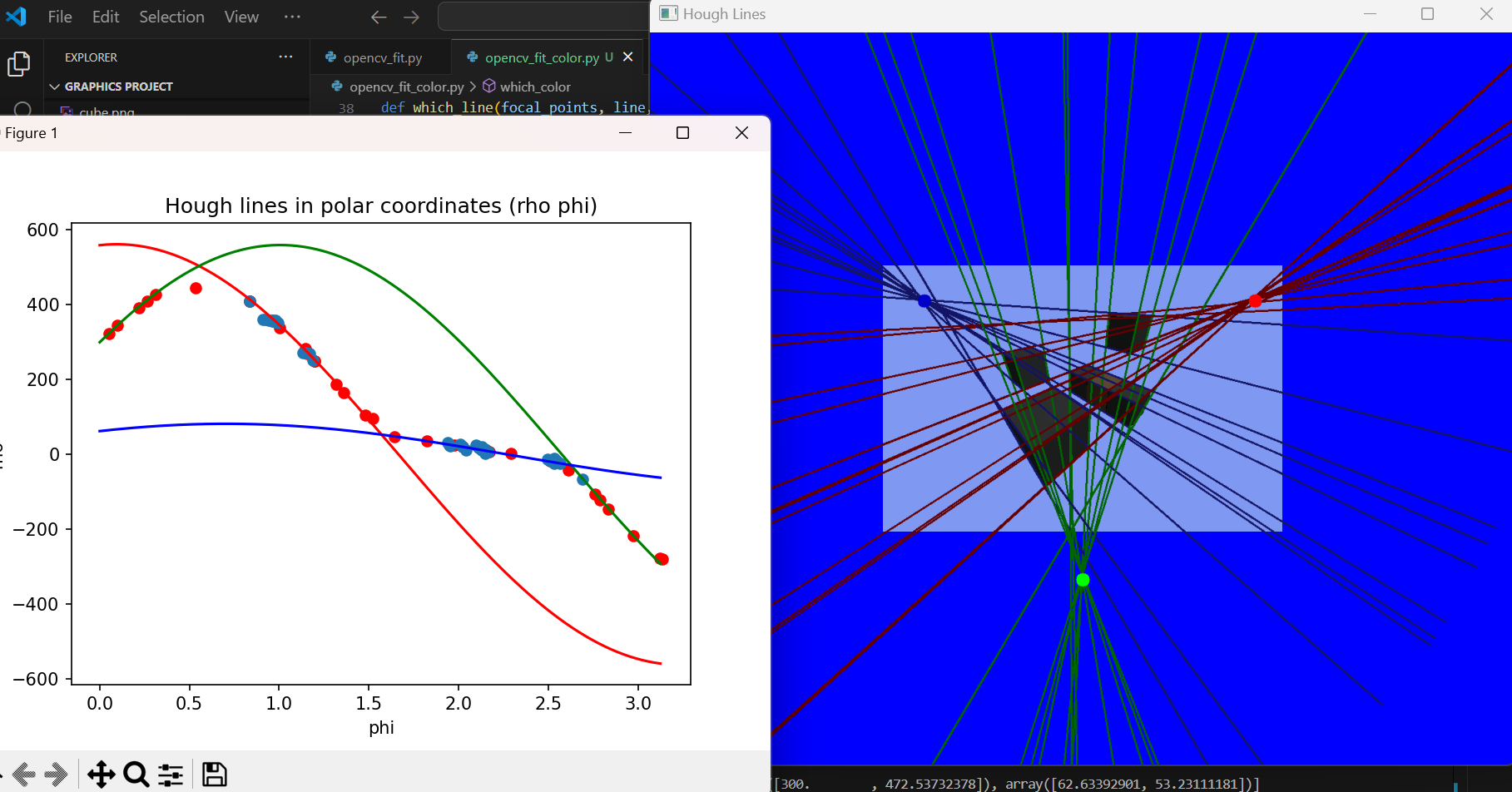Go forward with VS Code navigation arrow
1512x792 pixels.
pos(411,17)
